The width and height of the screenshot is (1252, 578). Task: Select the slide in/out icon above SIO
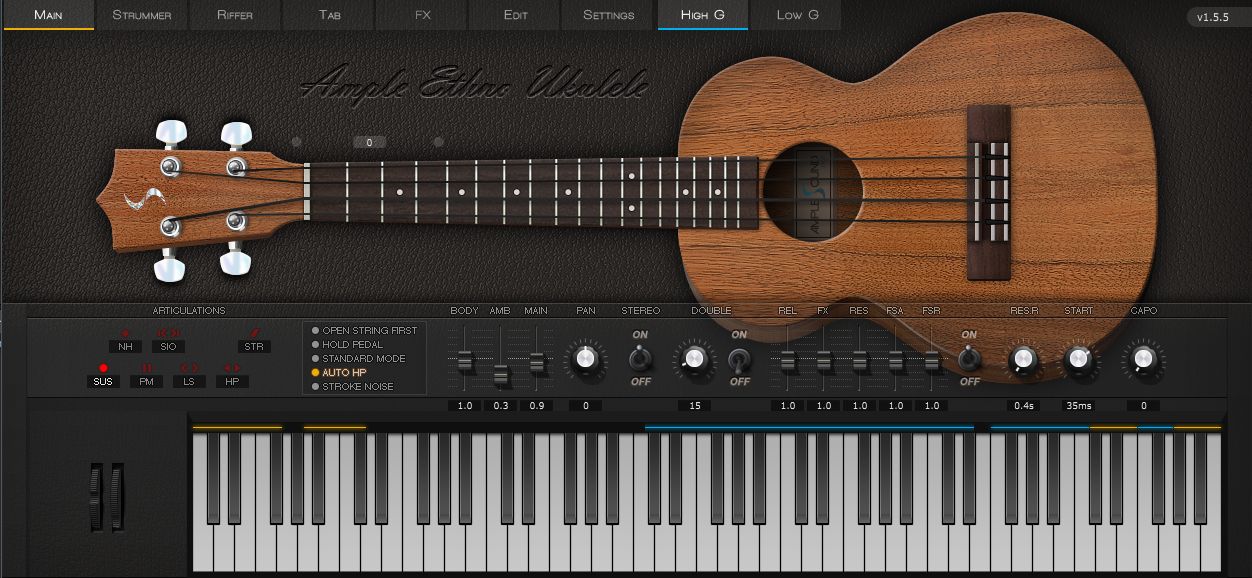point(168,333)
